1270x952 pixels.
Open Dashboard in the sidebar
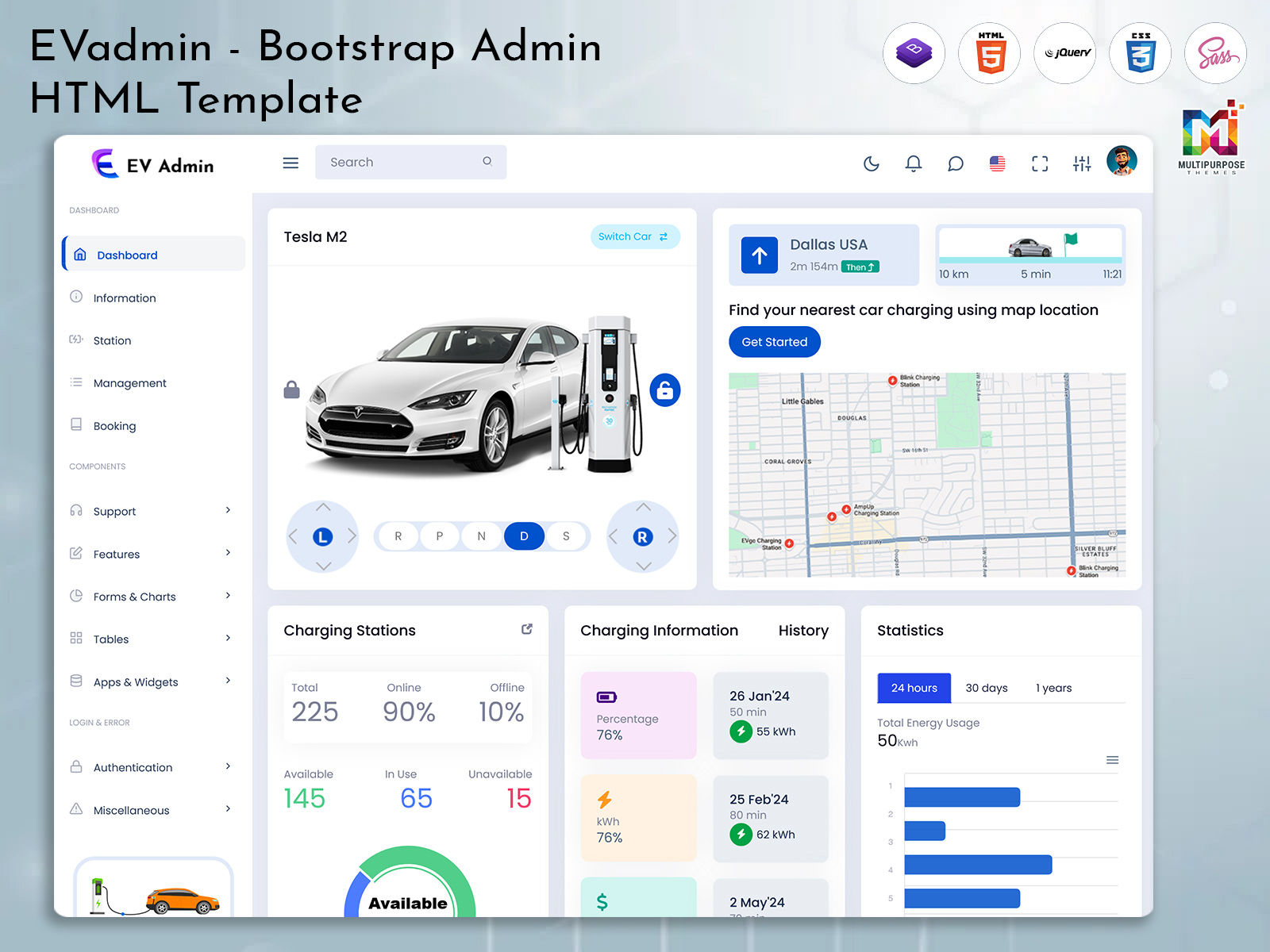pos(154,254)
